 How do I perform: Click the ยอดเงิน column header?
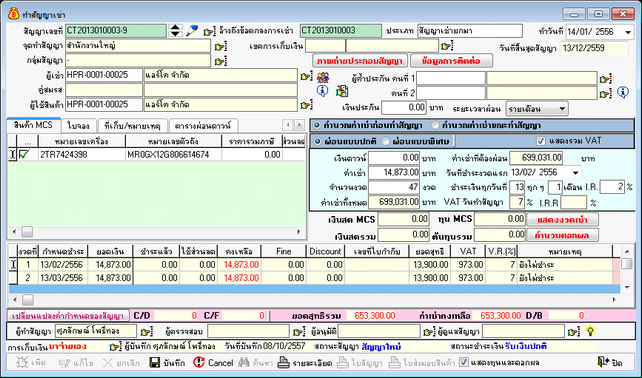[109, 251]
